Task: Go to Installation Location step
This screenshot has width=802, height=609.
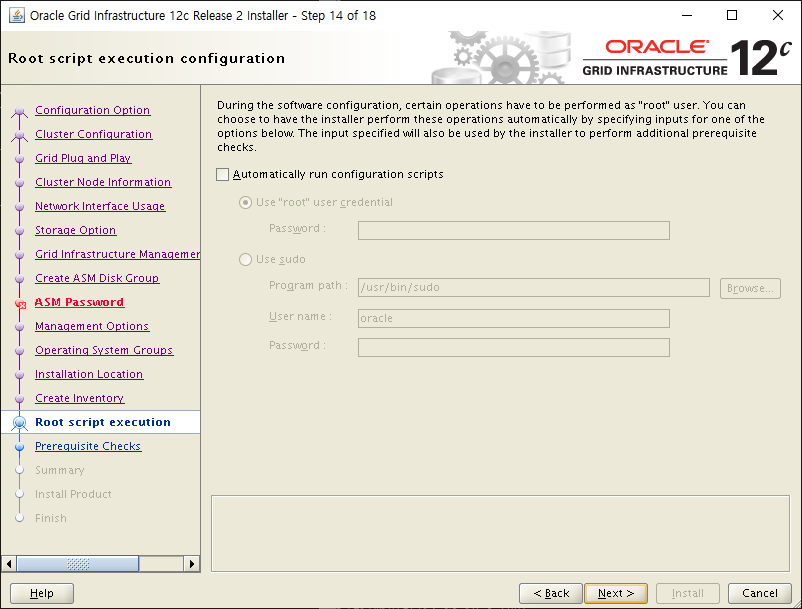Action: coord(89,374)
